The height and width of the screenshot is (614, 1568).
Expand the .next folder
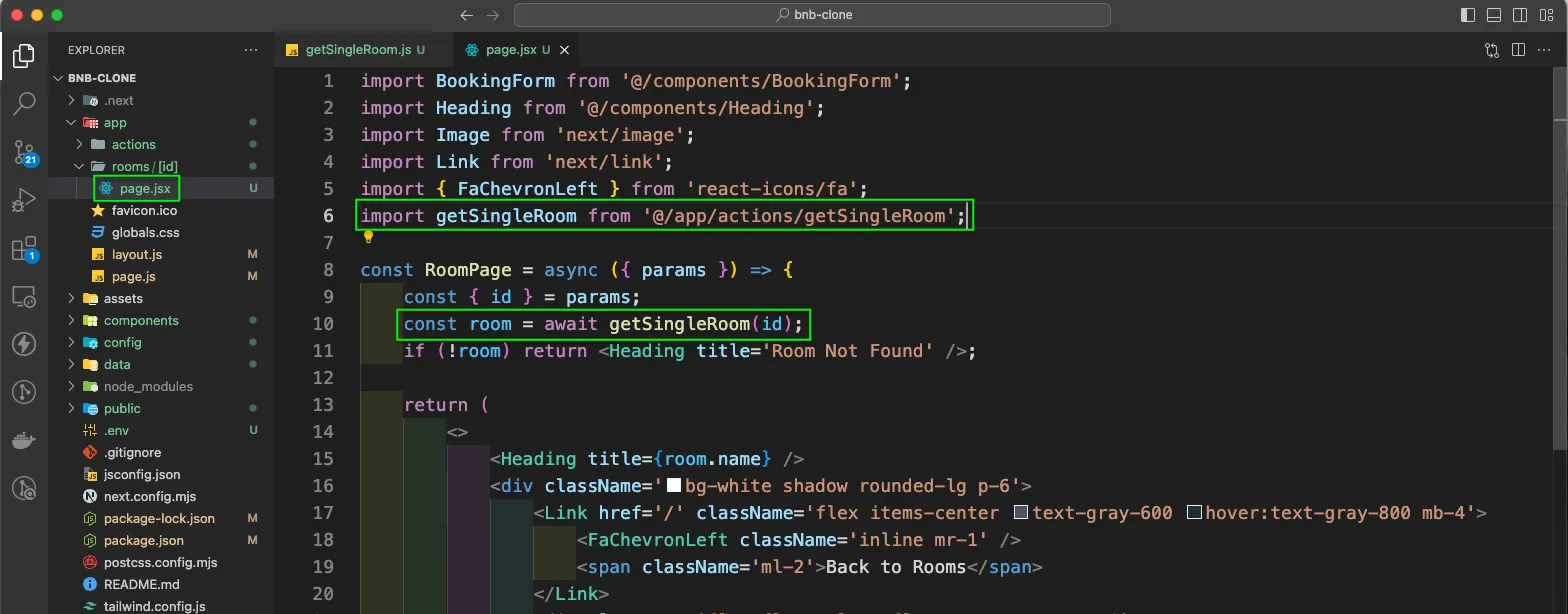coord(71,100)
